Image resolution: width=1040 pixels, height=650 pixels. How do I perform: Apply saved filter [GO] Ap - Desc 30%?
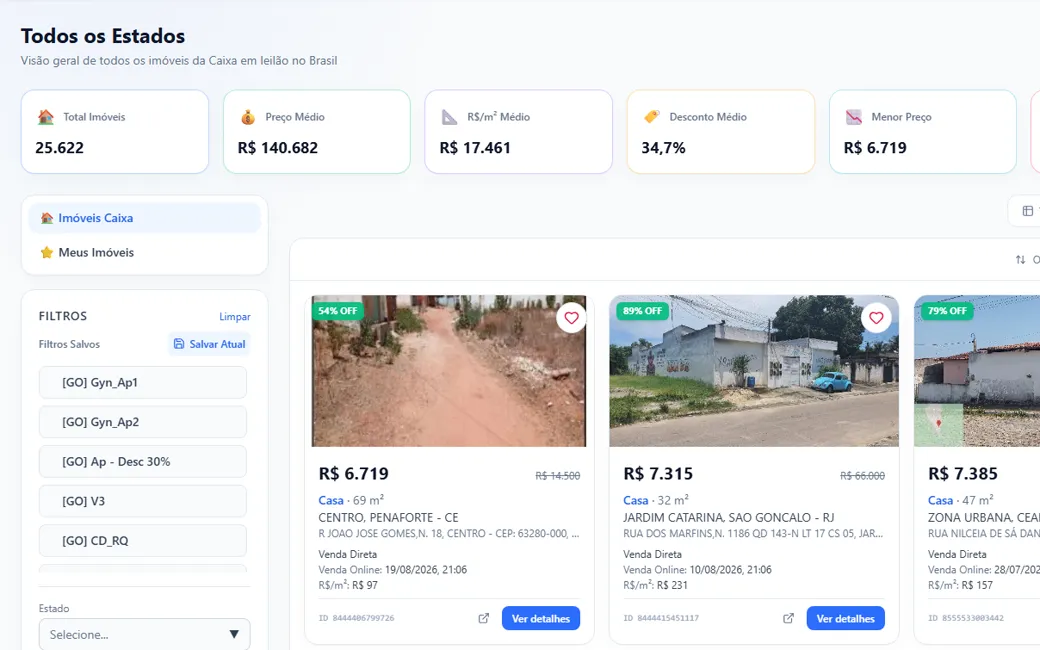[x=143, y=462]
